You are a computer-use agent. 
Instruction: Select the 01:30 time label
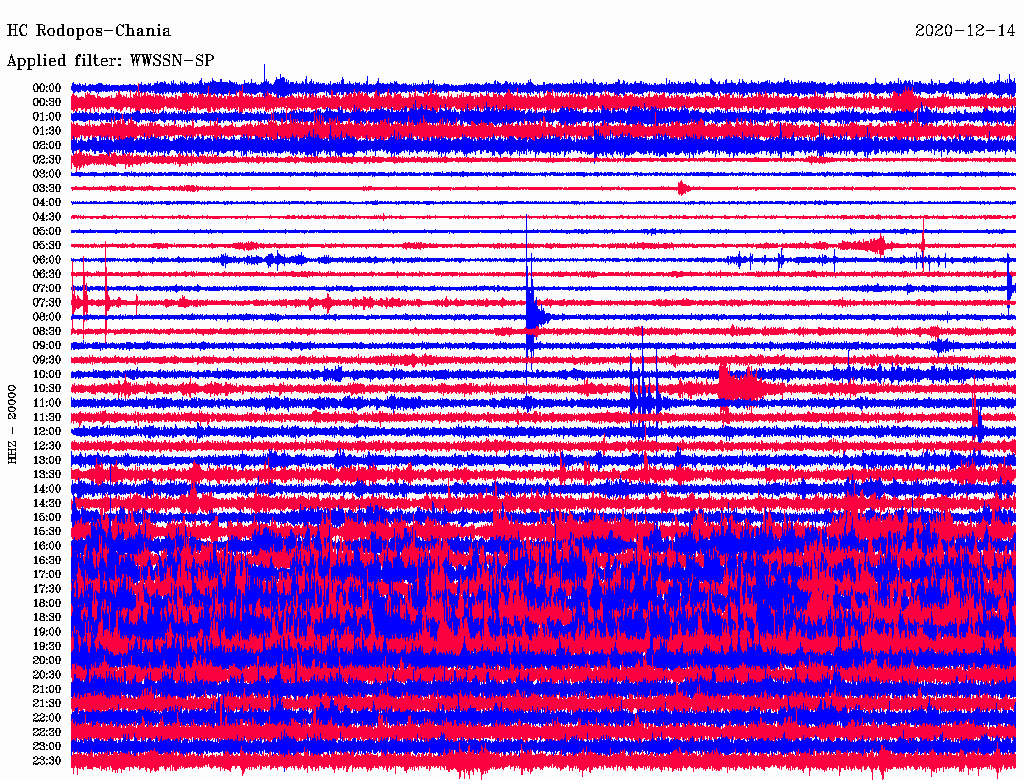(47, 131)
